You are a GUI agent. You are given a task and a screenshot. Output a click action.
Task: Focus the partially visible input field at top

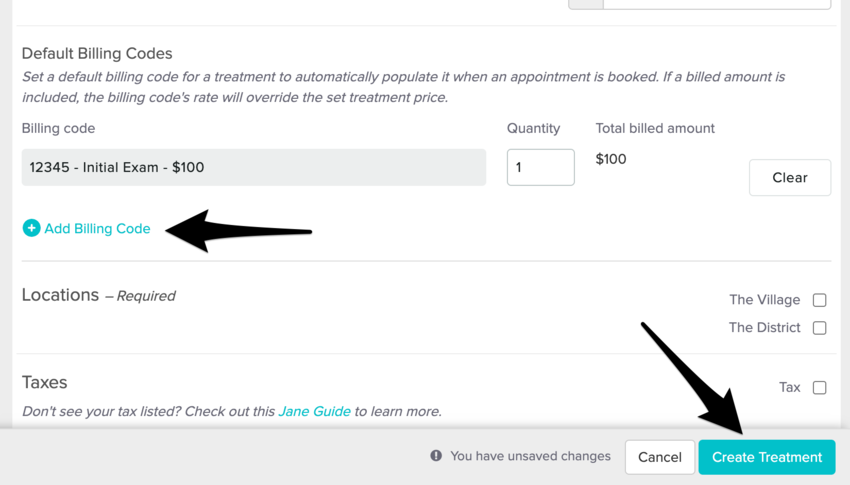(x=716, y=3)
